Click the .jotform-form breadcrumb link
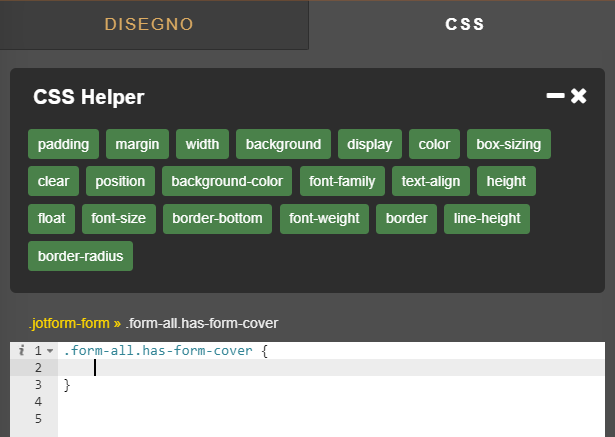Viewport: 615px width, 437px height. pyautogui.click(x=70, y=323)
